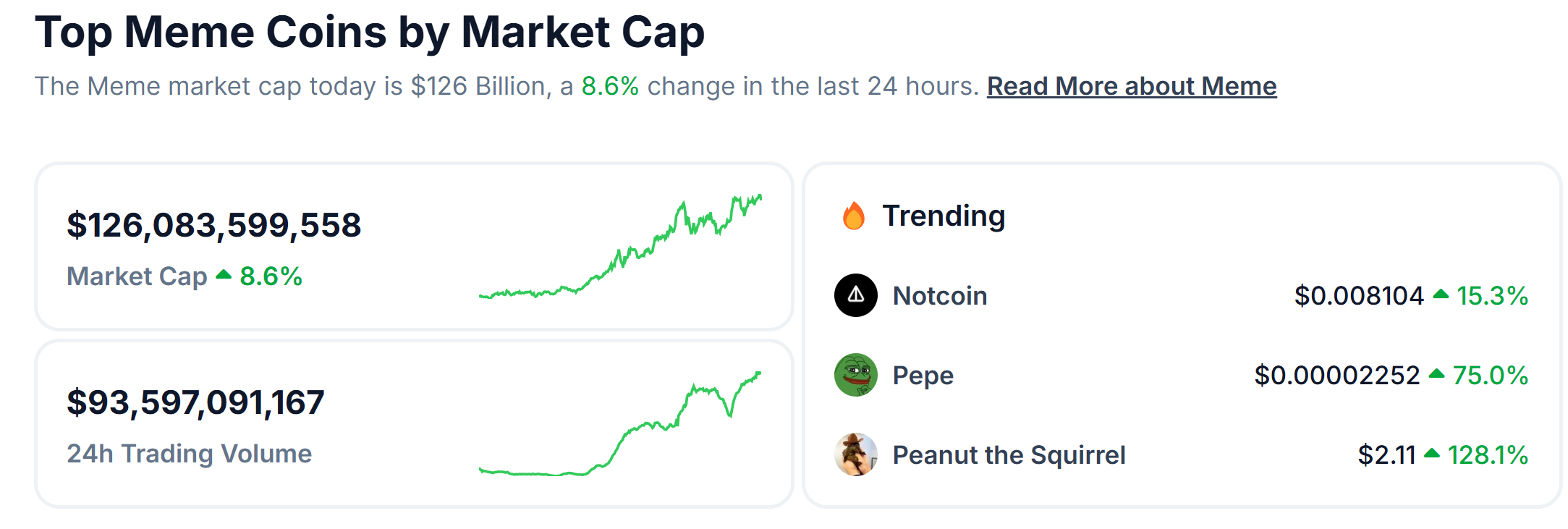
Task: Click the 24h trading volume sparkline chart
Action: click(x=620, y=427)
